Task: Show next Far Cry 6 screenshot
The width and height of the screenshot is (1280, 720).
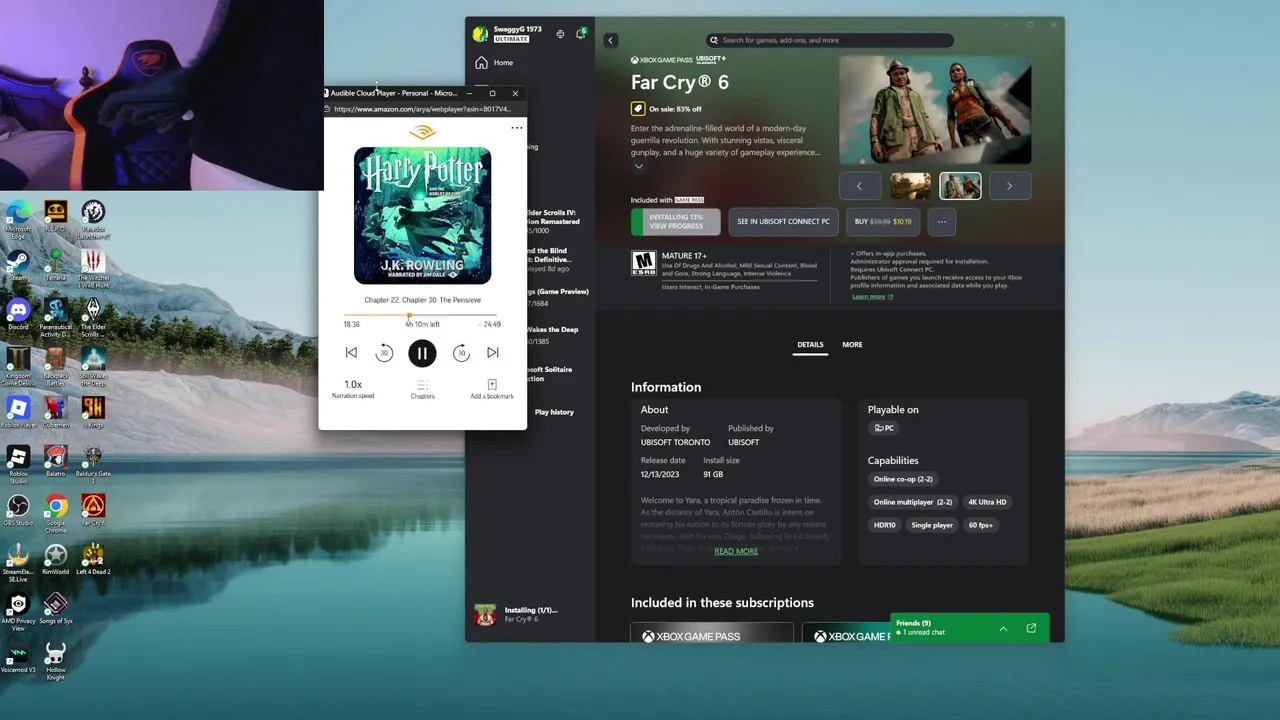Action: pos(1010,186)
